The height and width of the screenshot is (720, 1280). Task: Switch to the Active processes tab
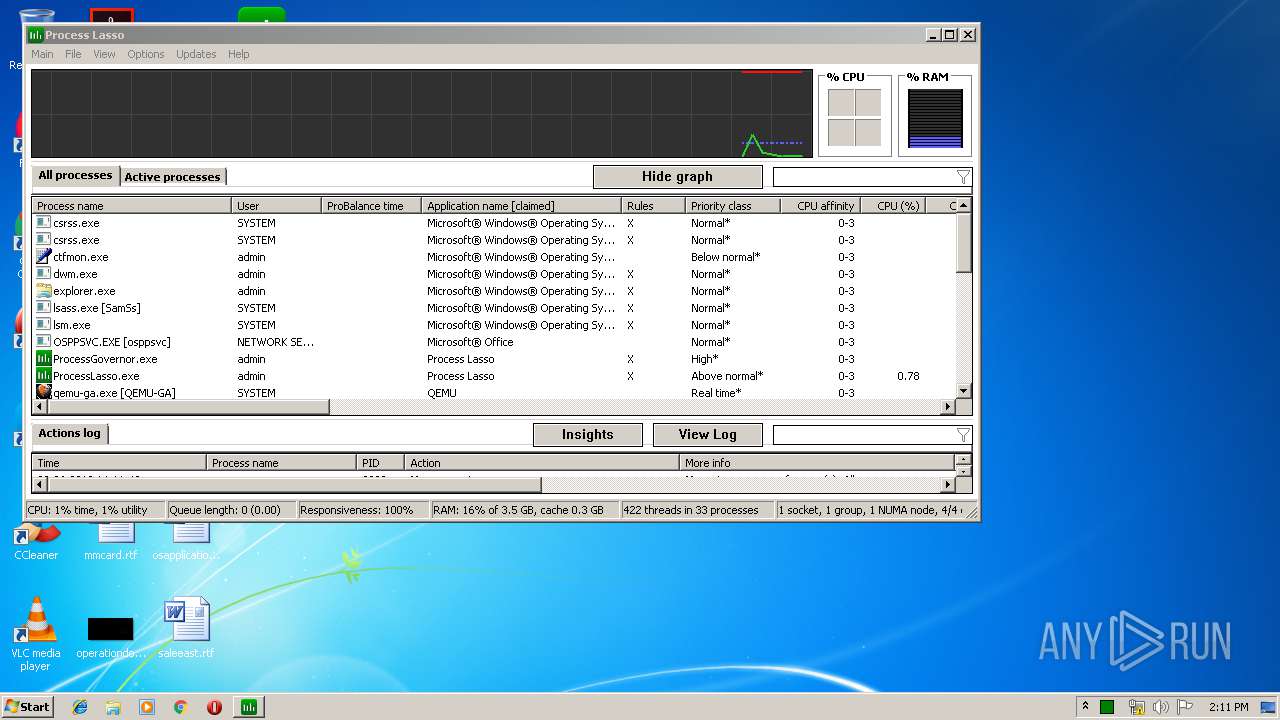pyautogui.click(x=172, y=177)
